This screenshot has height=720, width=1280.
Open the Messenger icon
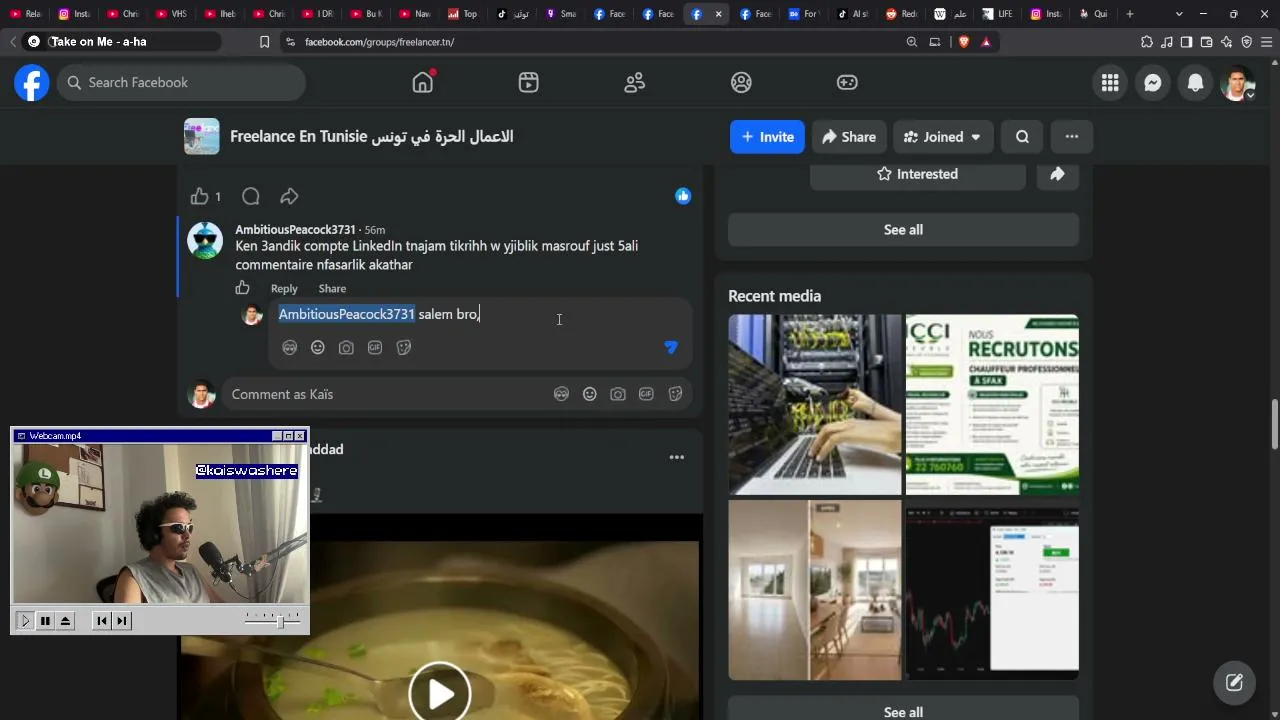[x=1153, y=83]
